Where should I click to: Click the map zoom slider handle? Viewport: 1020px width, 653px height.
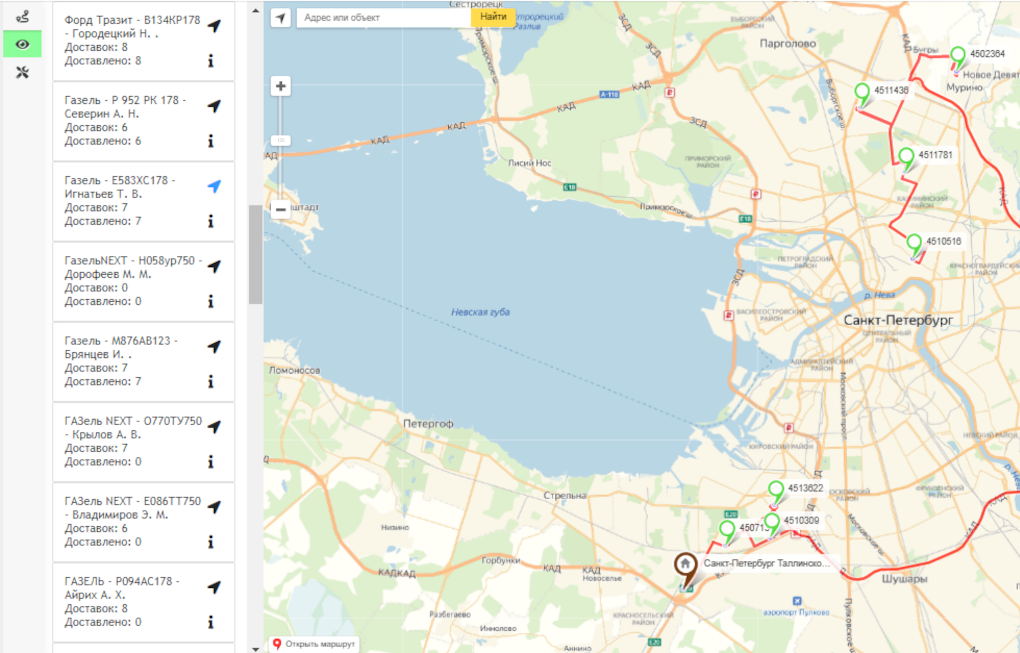point(280,140)
